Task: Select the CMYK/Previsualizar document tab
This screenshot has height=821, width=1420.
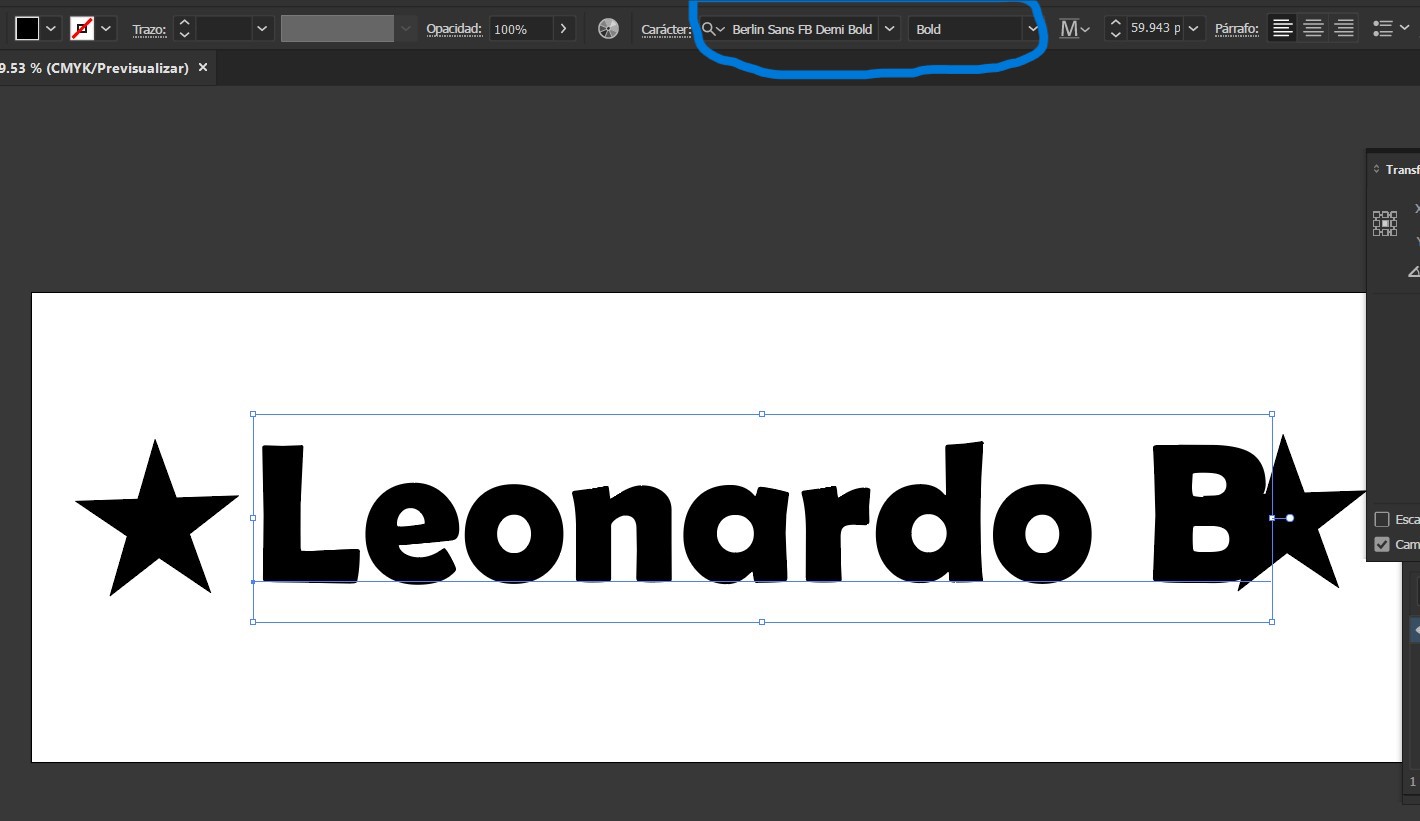Action: click(x=95, y=68)
